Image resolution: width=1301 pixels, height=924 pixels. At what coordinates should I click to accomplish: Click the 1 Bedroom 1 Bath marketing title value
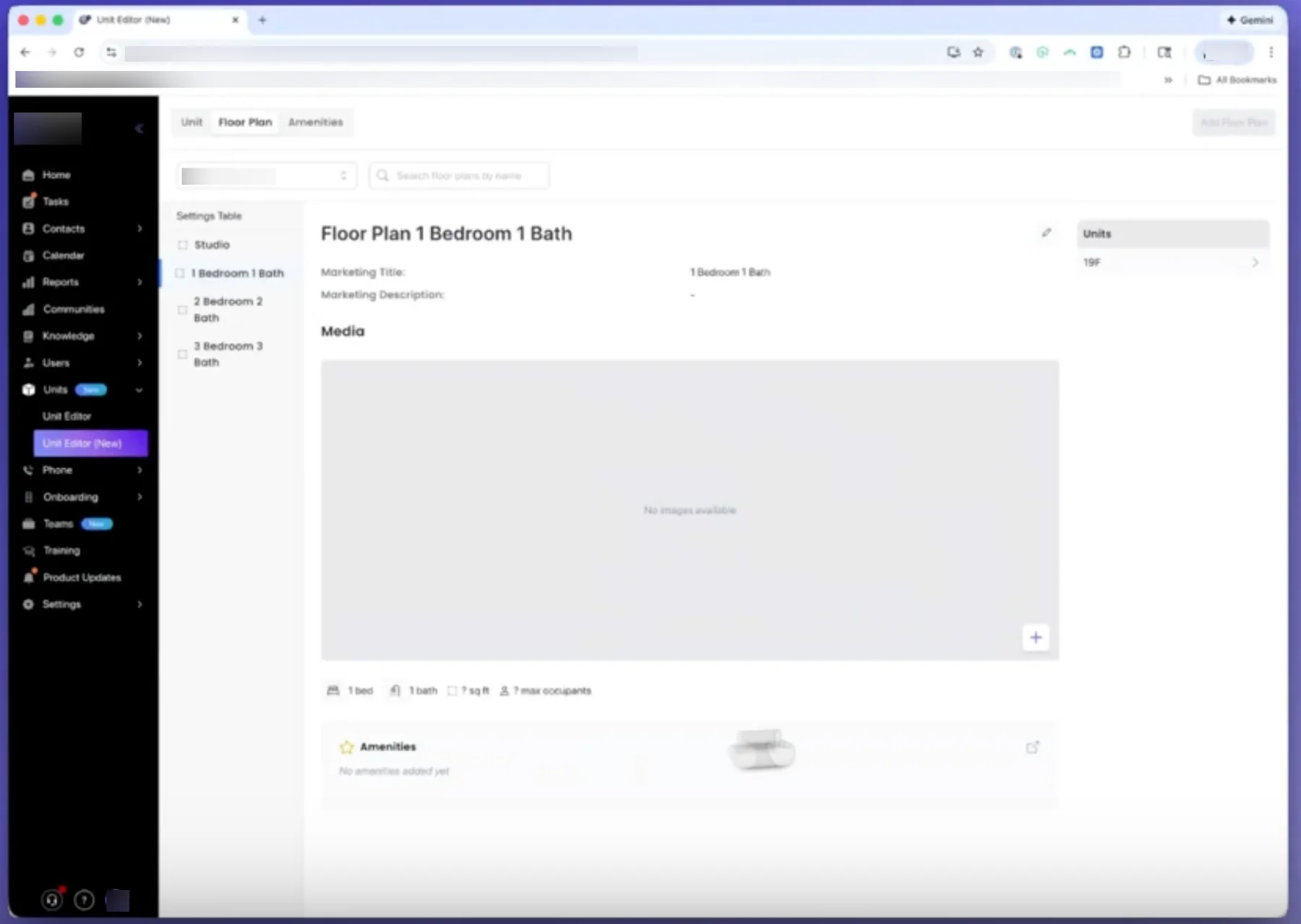(730, 272)
